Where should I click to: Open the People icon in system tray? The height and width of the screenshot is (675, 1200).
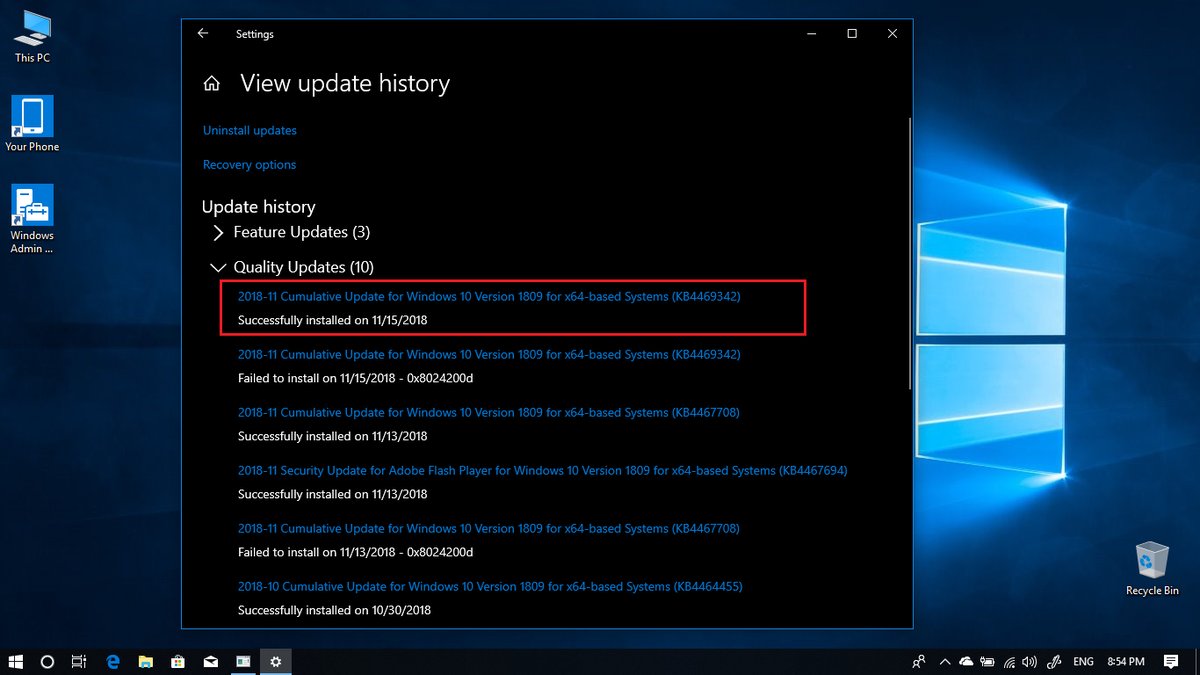pos(919,661)
